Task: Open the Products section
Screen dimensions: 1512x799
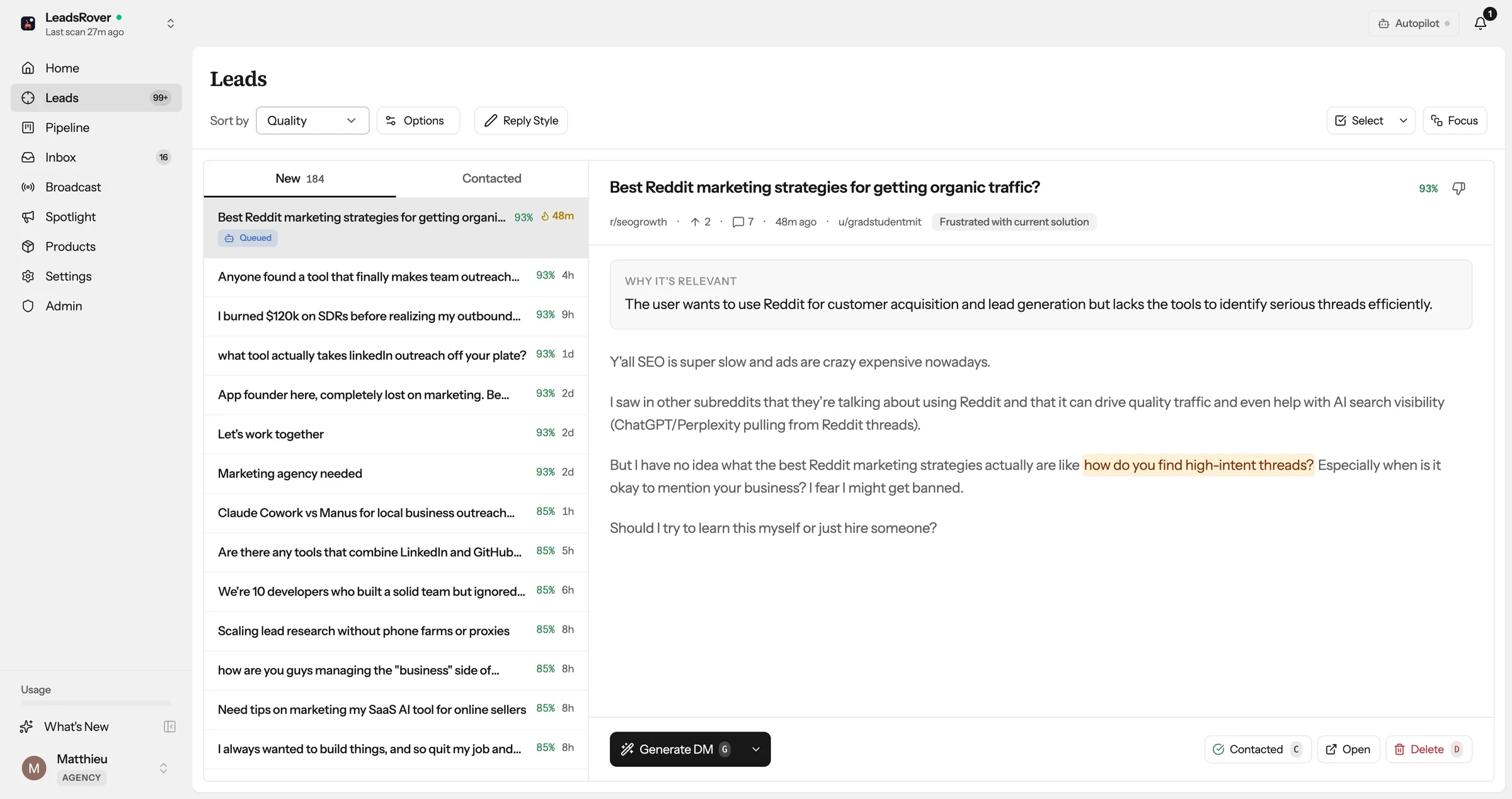Action: [x=71, y=246]
